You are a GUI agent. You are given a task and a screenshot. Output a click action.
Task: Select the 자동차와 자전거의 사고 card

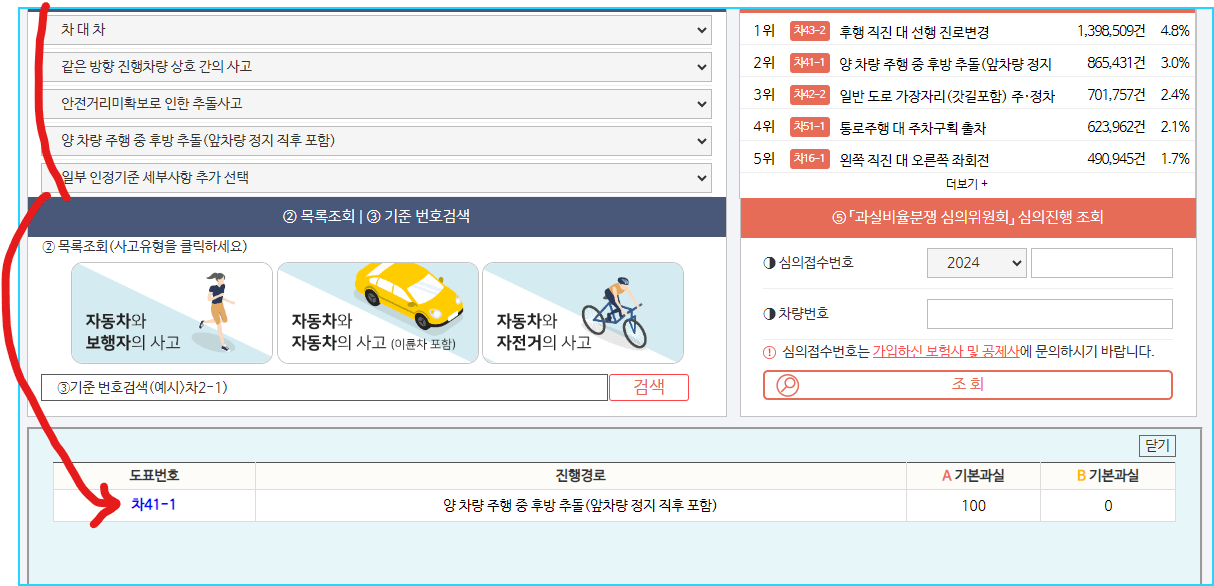click(x=583, y=313)
